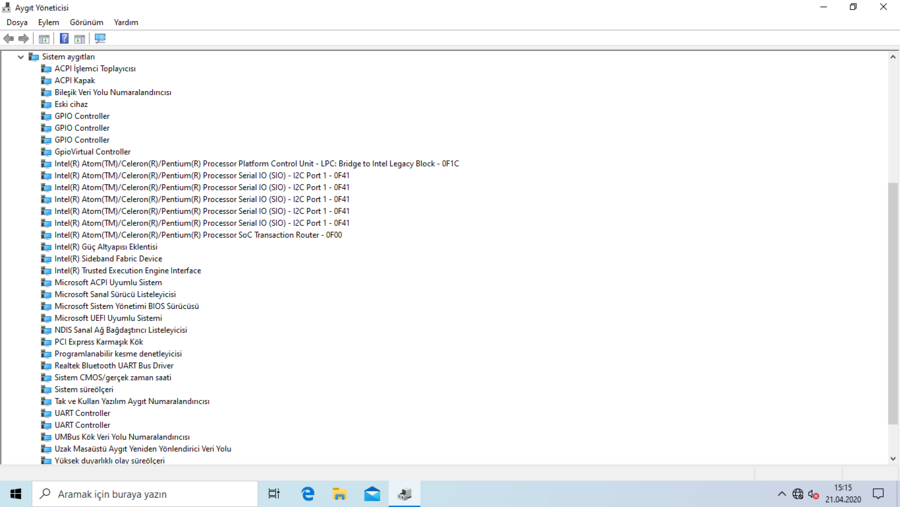Select the GpioVirtual Controller device

[92, 152]
